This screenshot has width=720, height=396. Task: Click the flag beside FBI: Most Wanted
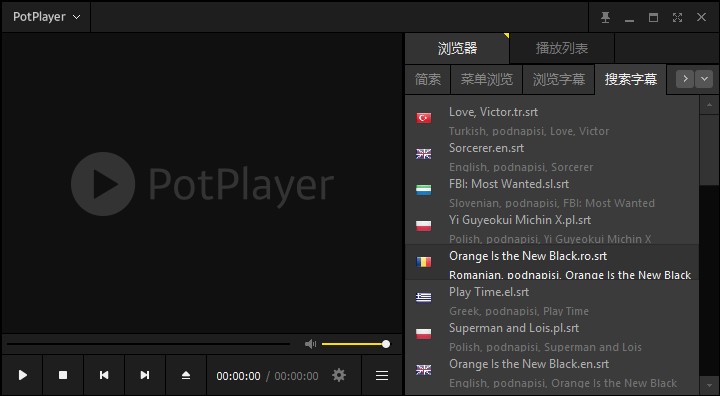(423, 189)
